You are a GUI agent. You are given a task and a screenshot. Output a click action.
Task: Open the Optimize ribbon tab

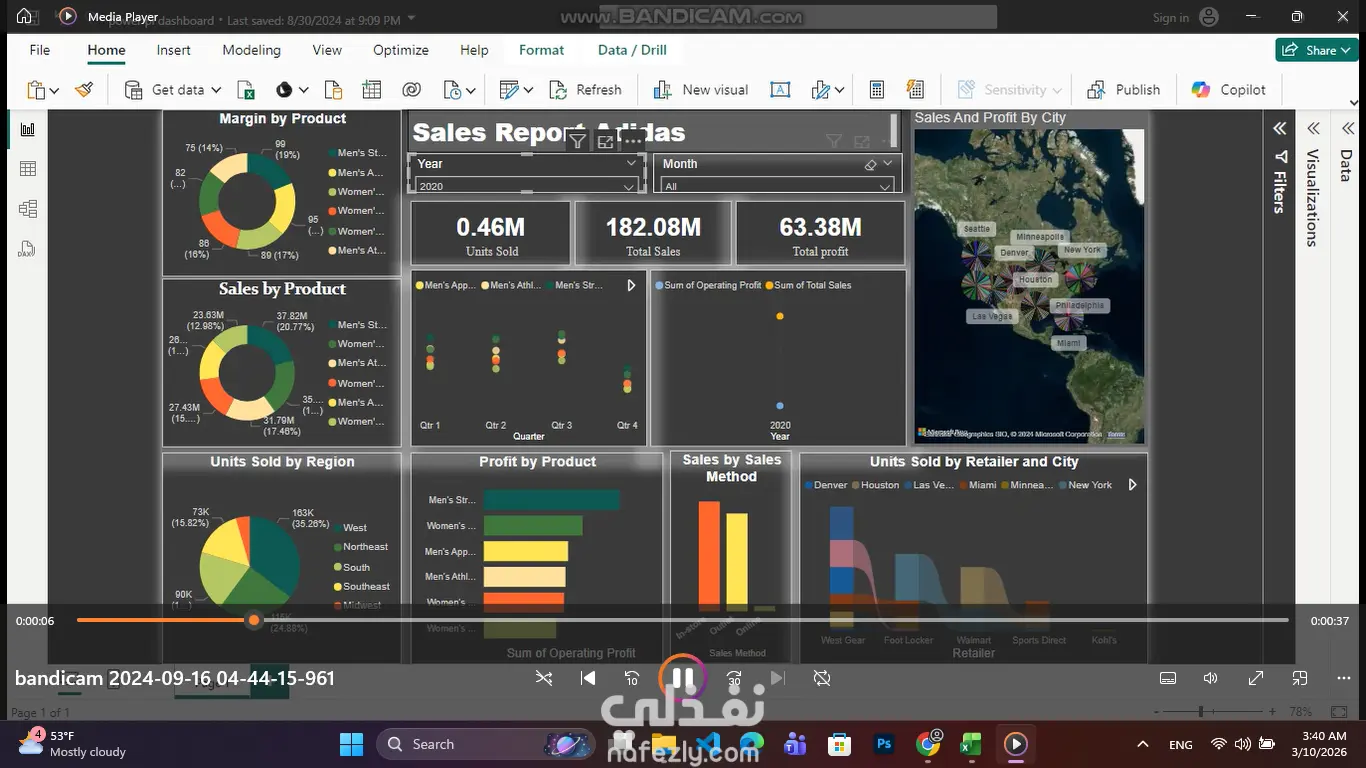[401, 50]
